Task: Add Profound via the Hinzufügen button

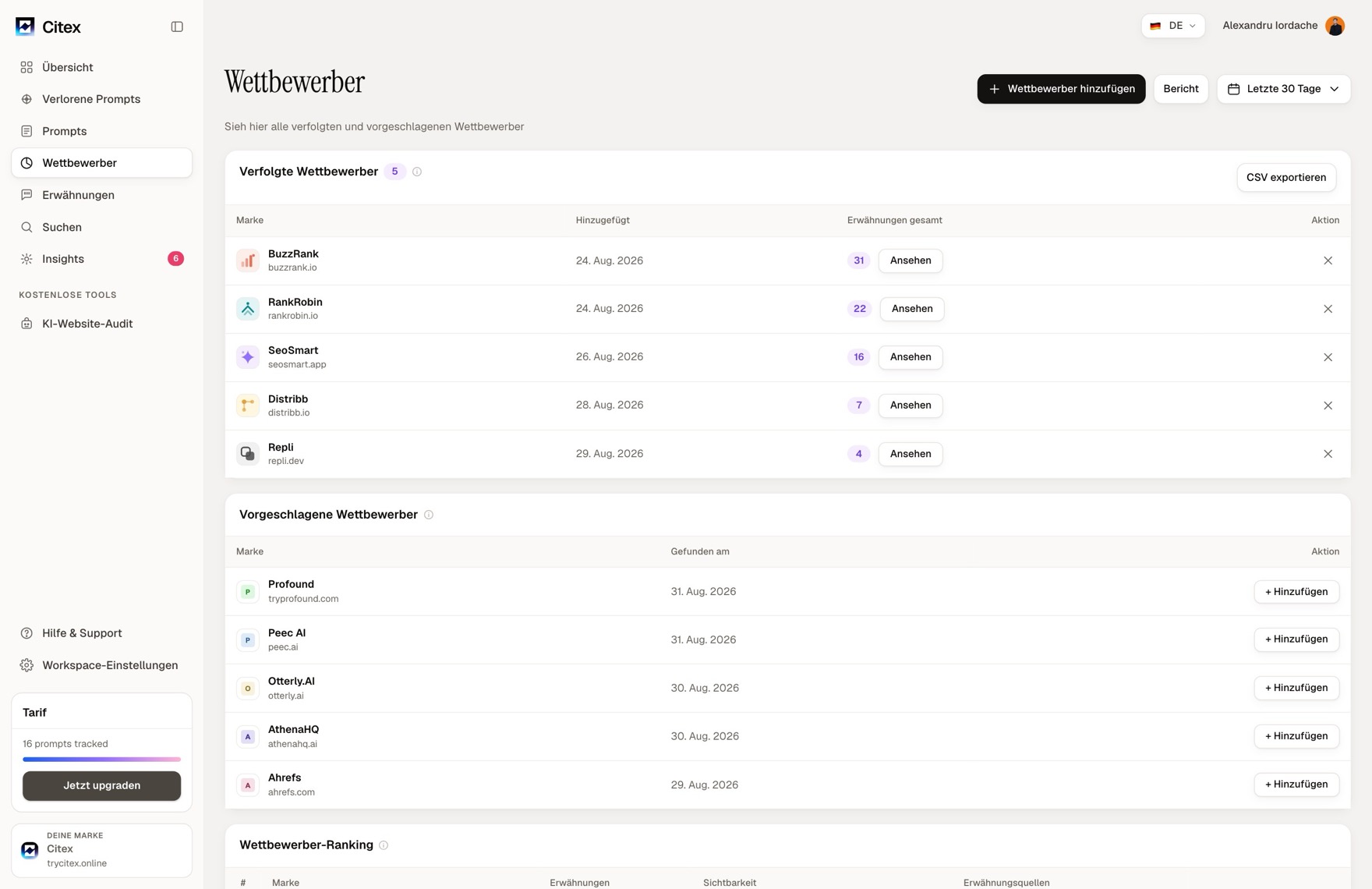Action: point(1296,592)
